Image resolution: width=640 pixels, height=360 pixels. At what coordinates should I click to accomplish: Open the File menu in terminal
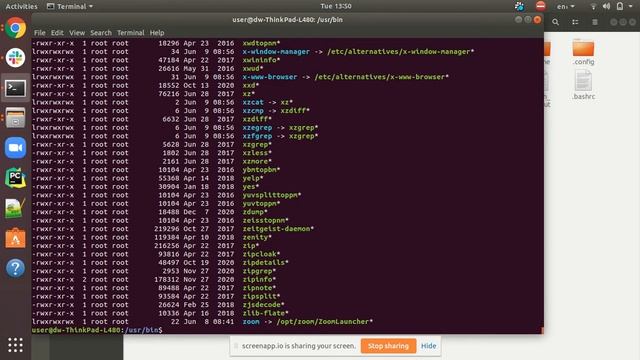40,33
